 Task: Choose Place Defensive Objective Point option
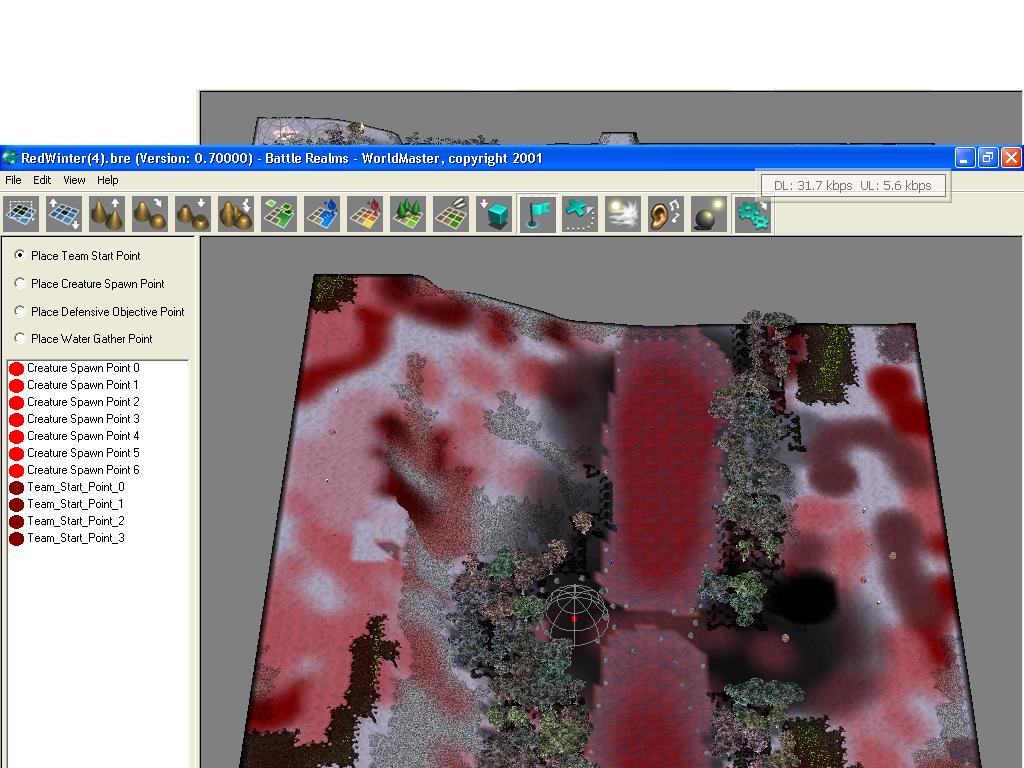pyautogui.click(x=99, y=312)
